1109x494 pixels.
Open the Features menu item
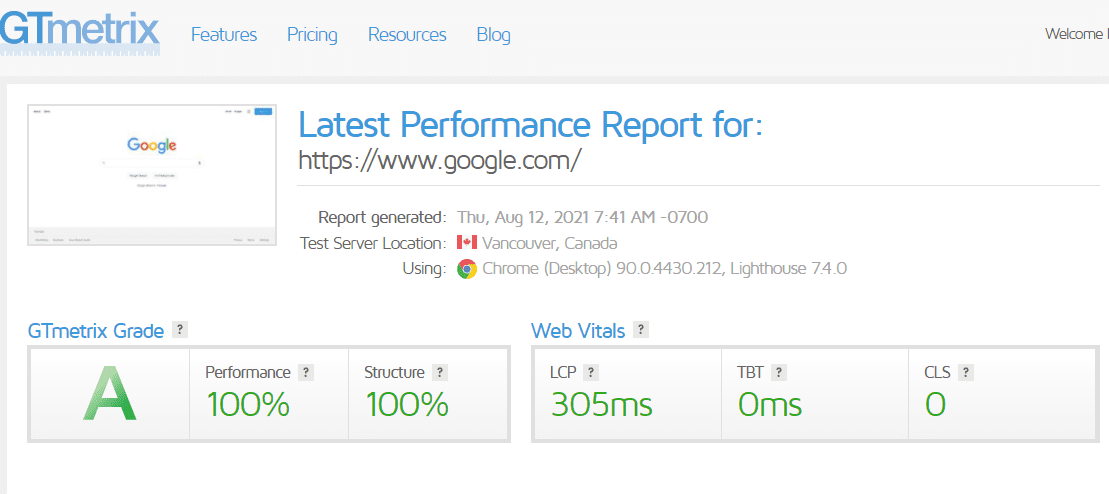pos(224,34)
